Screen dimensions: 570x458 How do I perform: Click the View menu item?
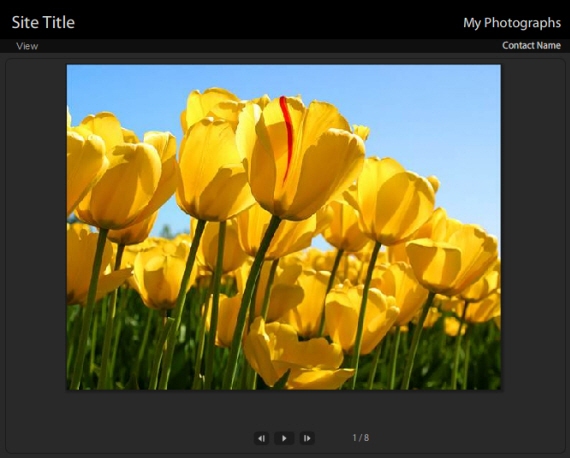tap(27, 46)
